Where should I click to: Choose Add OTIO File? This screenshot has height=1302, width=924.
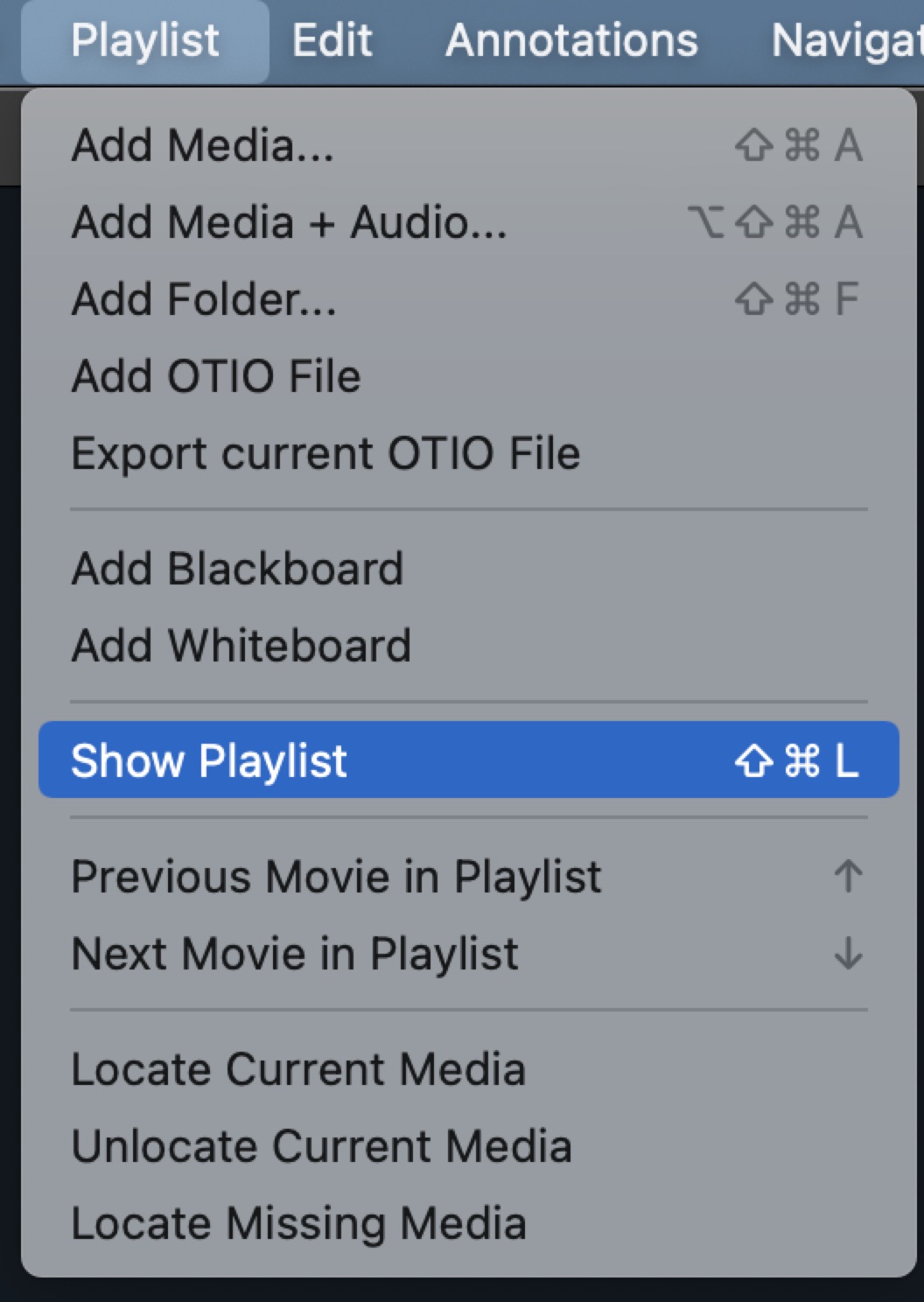click(x=216, y=376)
